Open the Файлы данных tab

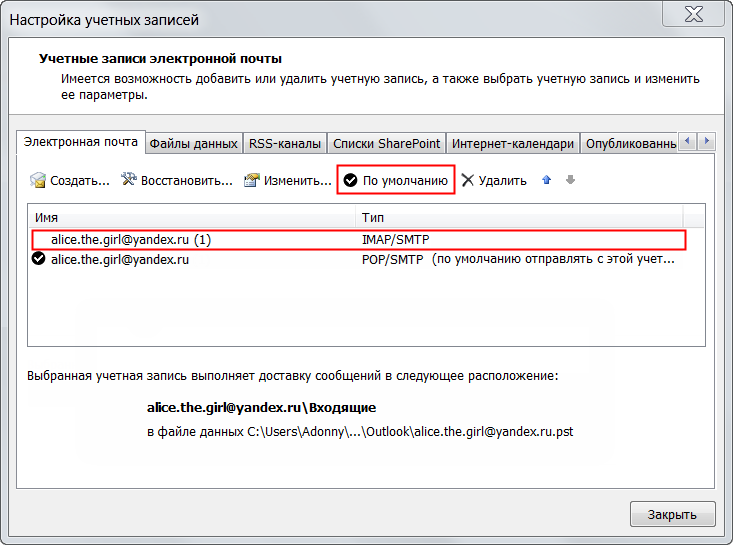click(x=193, y=144)
